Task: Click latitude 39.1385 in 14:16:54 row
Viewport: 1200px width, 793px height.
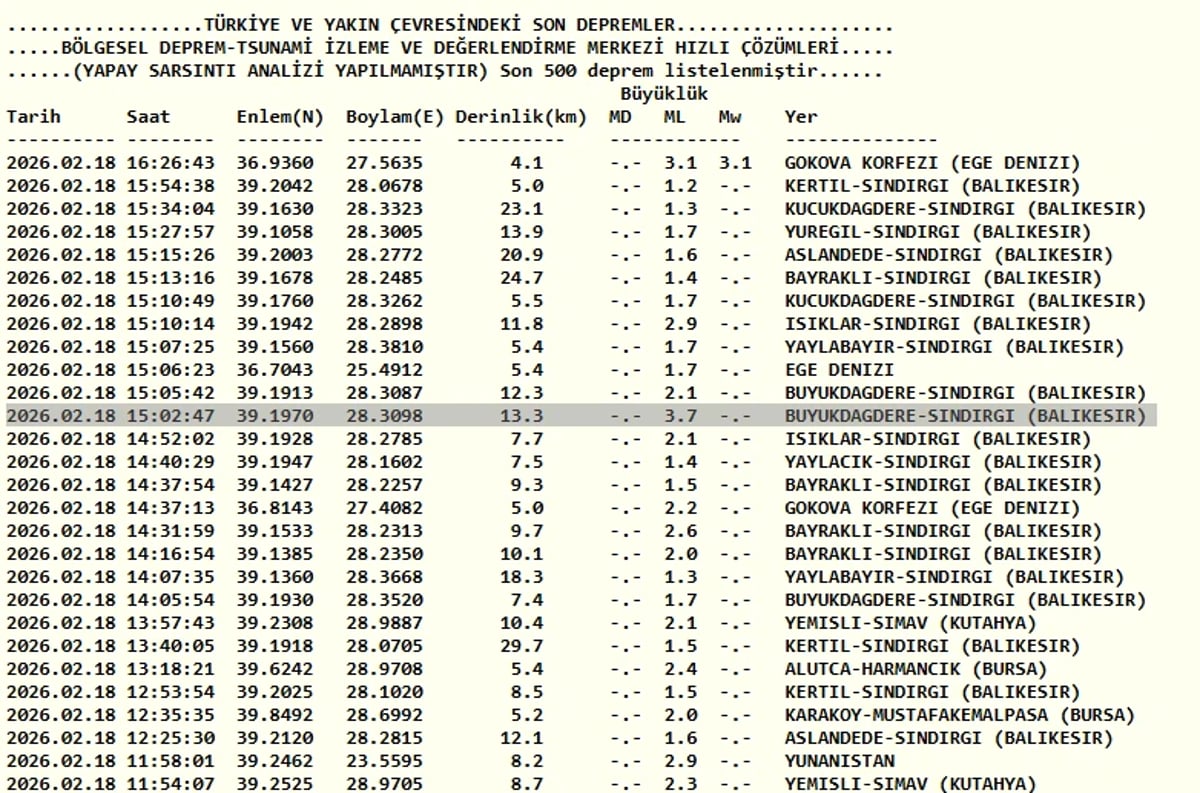Action: (x=275, y=554)
